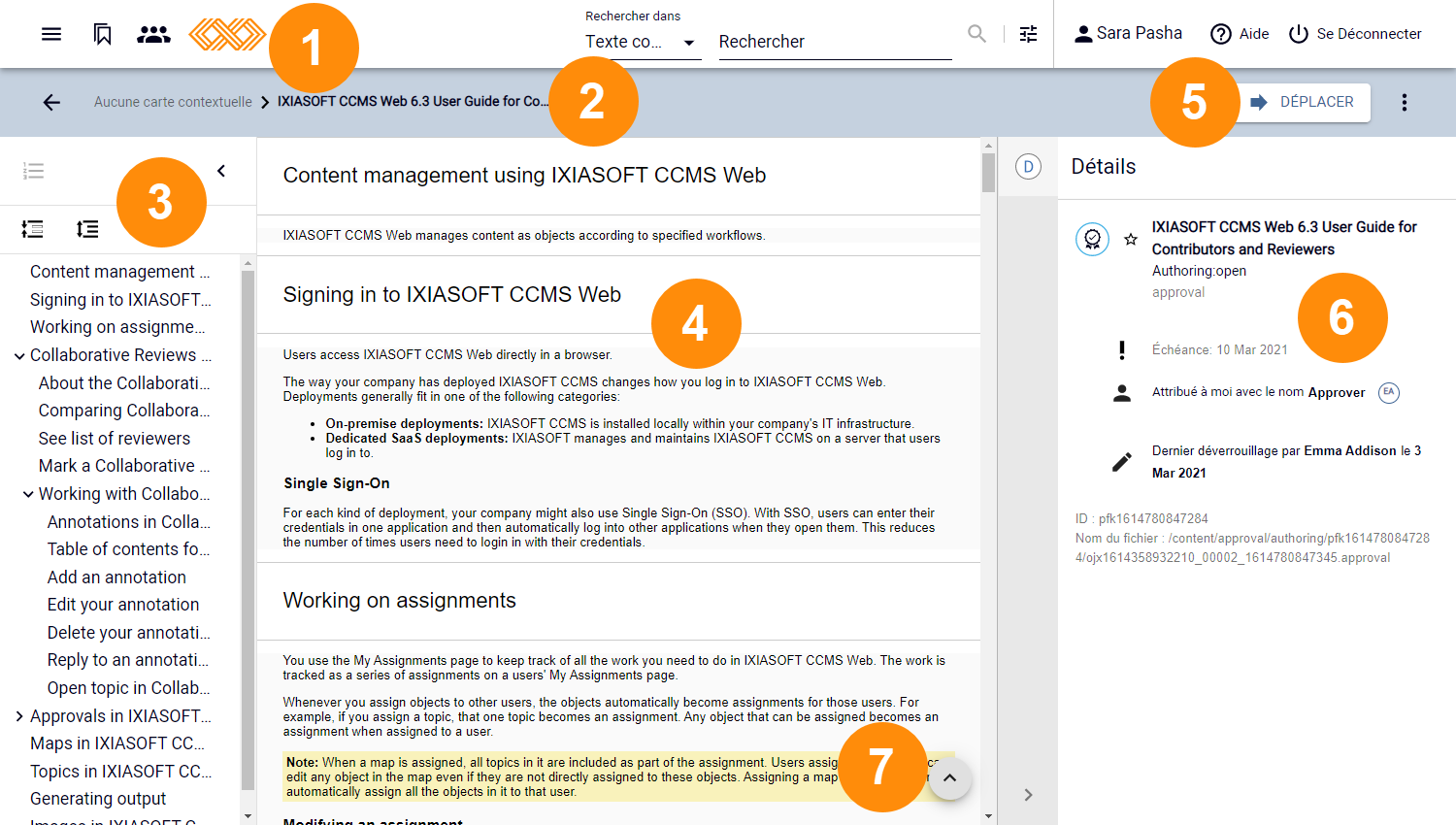Click the Details 'D' circle icon

(x=1028, y=167)
